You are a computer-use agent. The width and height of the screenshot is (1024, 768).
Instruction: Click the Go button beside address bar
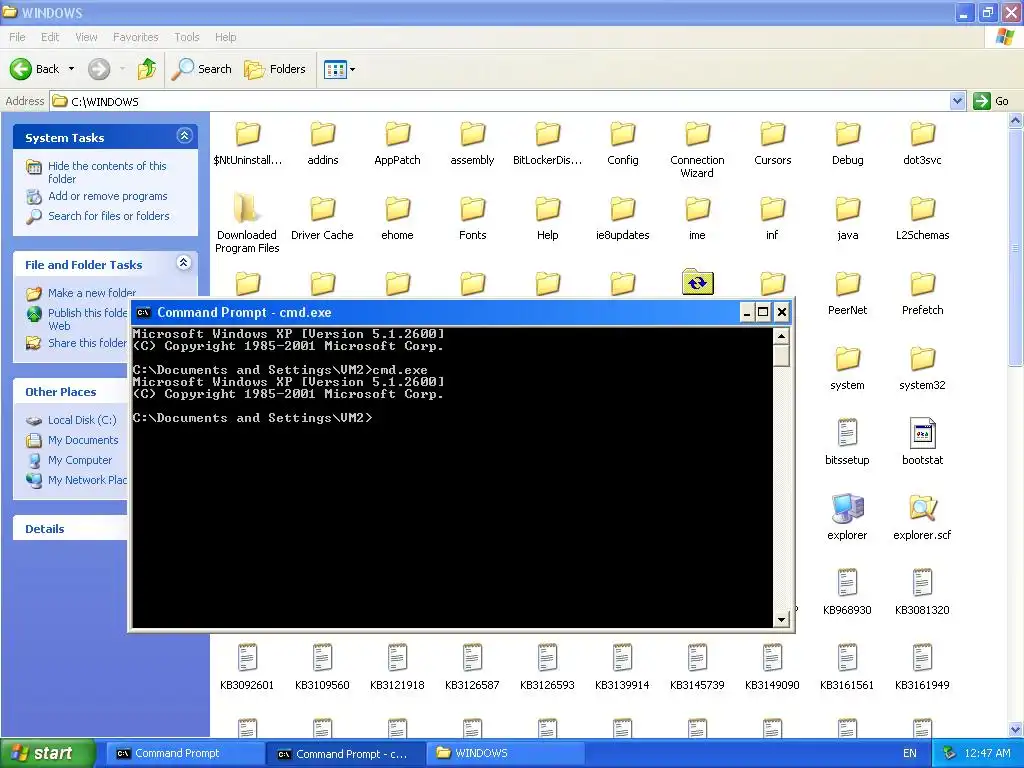pyautogui.click(x=991, y=101)
